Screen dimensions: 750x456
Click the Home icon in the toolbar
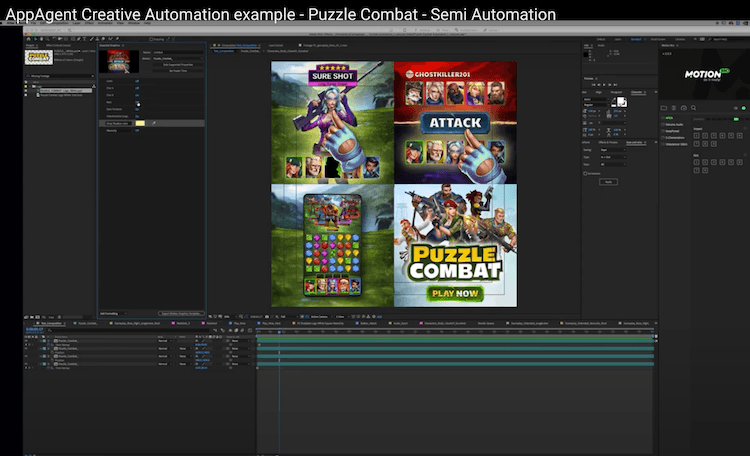pyautogui.click(x=29, y=39)
